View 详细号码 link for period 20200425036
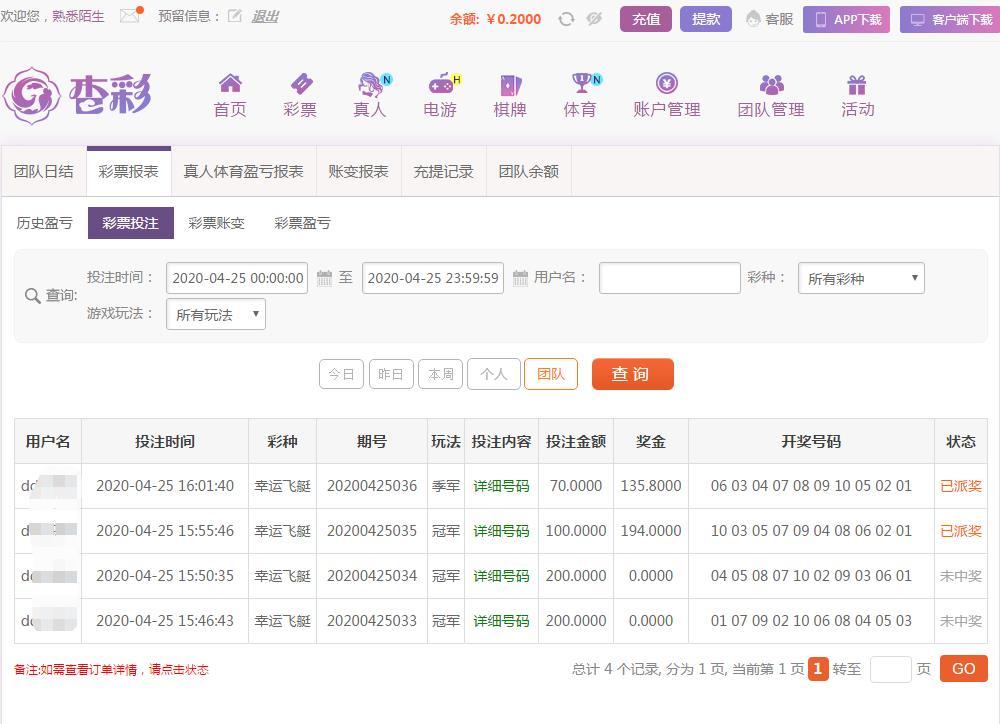The height and width of the screenshot is (724, 1000). coord(501,486)
